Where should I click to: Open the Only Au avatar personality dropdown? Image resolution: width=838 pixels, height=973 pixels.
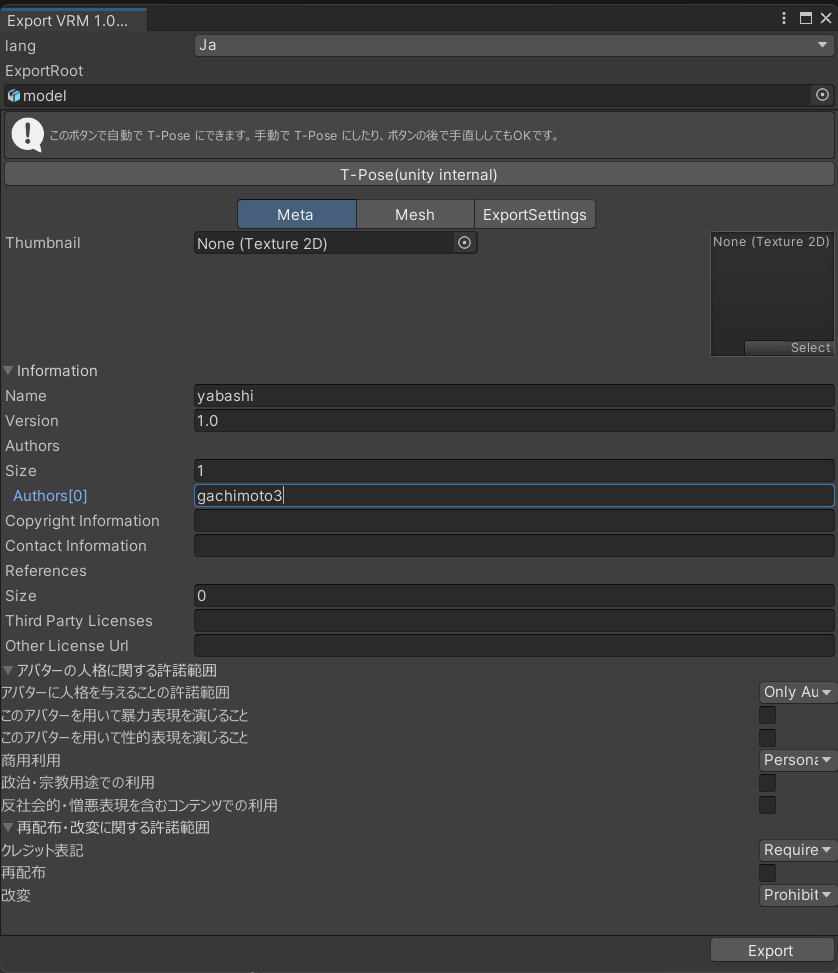coord(797,691)
